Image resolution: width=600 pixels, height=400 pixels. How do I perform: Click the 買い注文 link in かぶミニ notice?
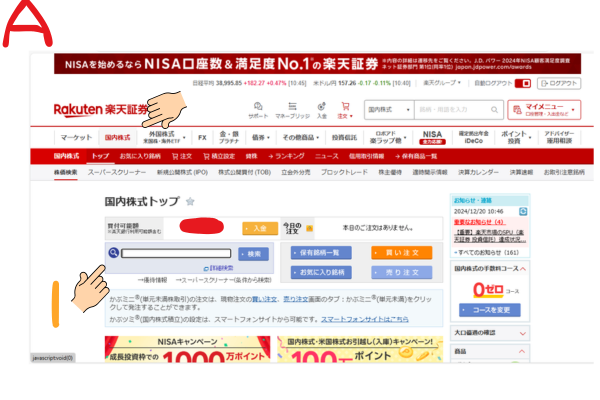coord(264,299)
